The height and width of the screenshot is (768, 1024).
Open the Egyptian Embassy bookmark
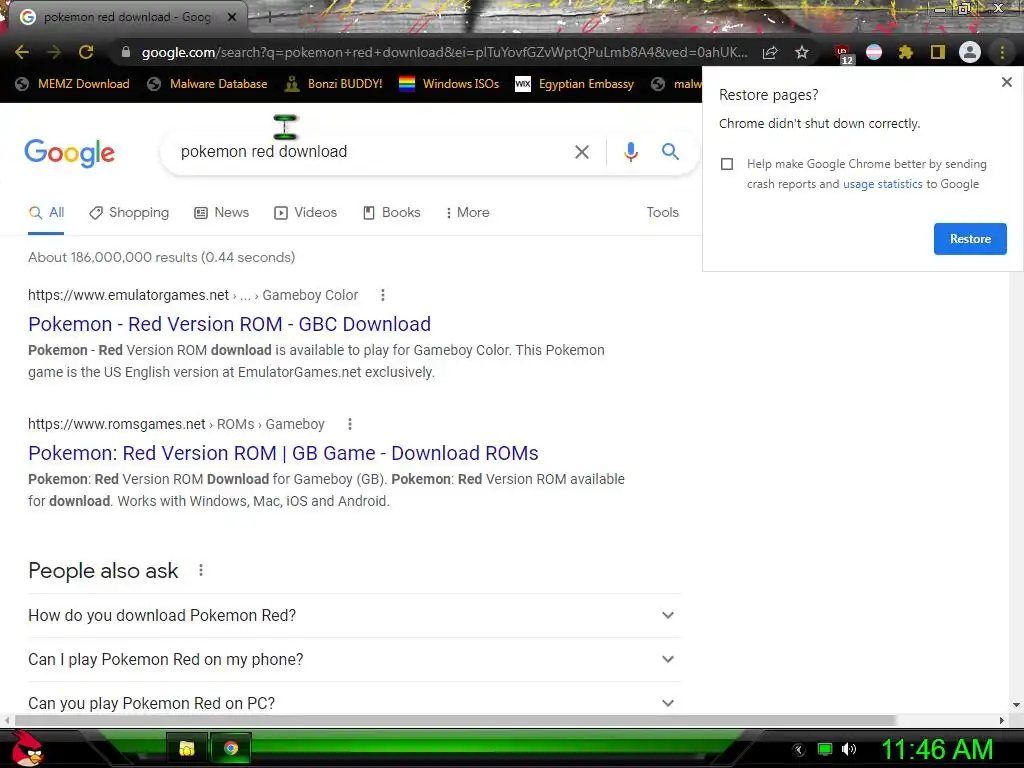[x=575, y=84]
